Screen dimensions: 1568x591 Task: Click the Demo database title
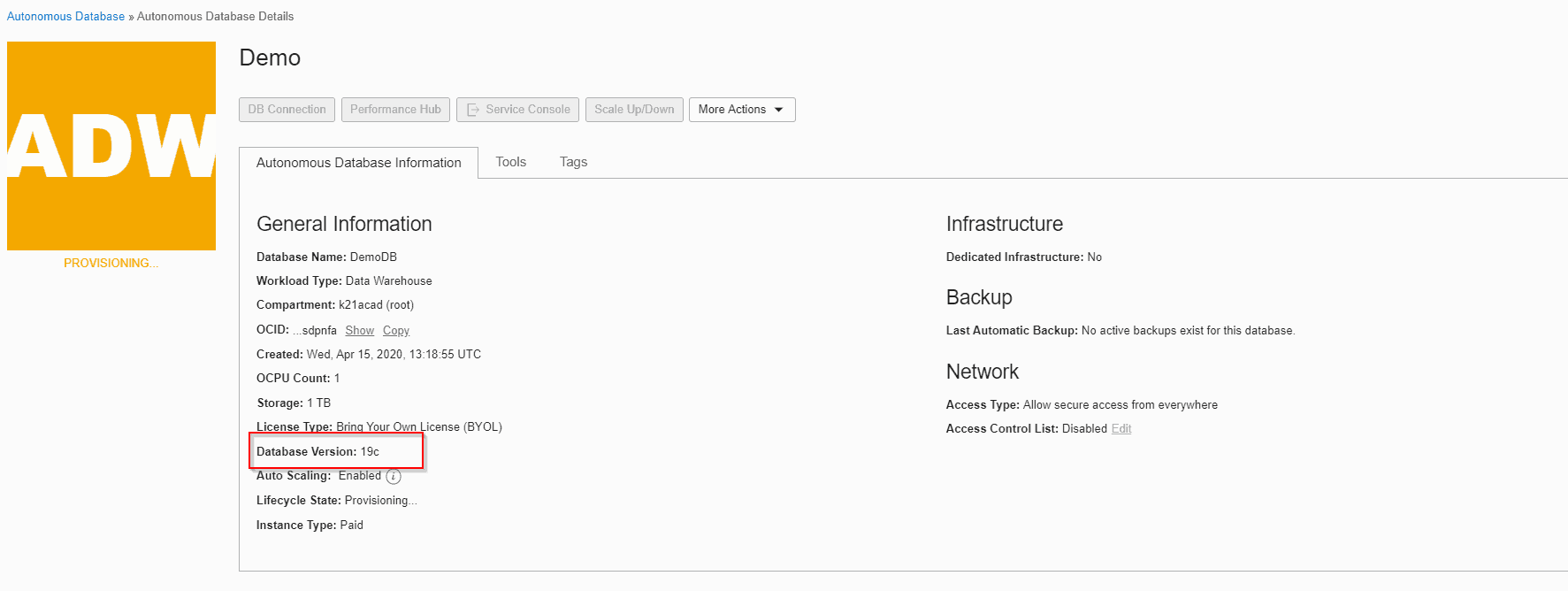tap(270, 58)
